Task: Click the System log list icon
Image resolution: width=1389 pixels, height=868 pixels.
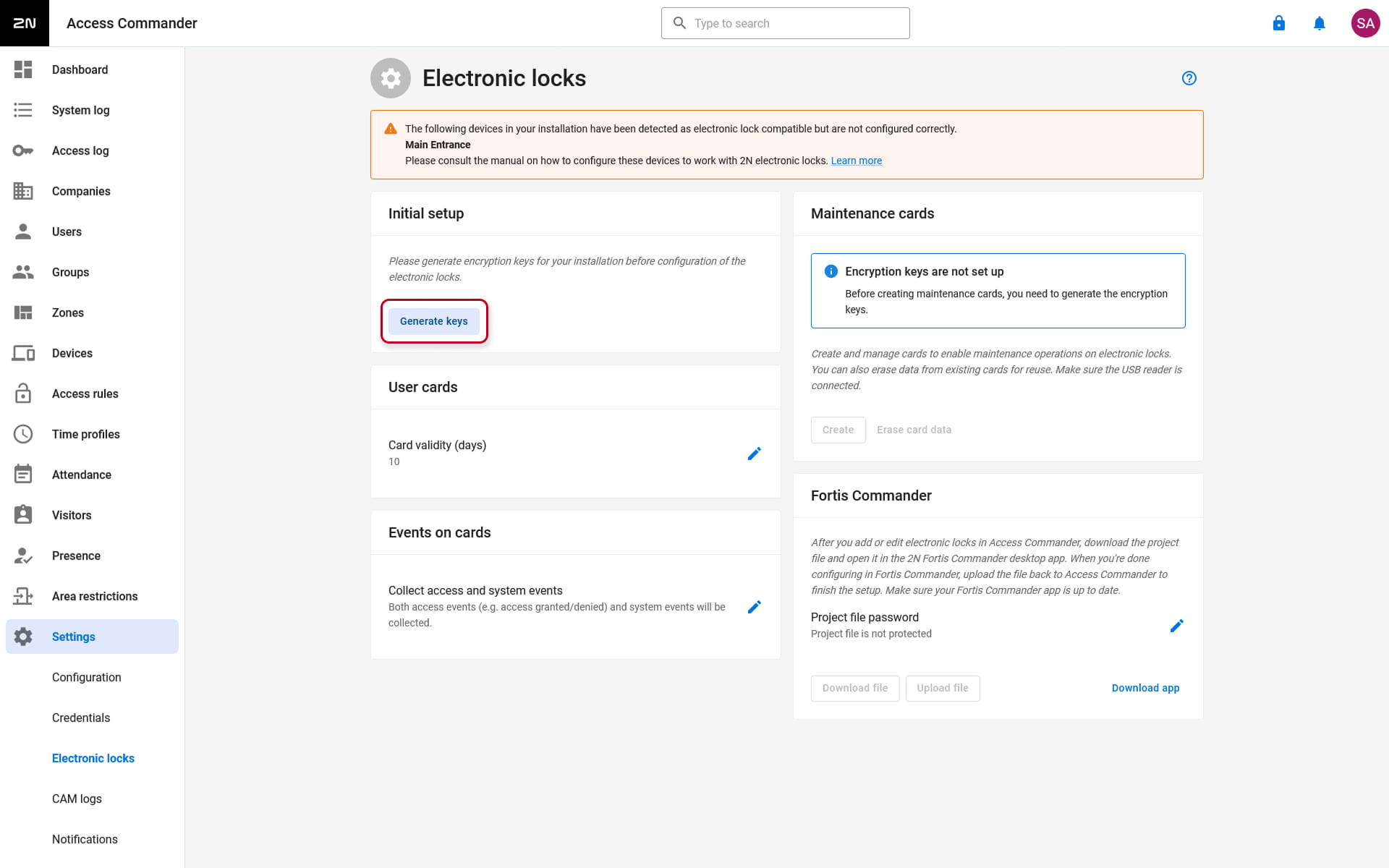Action: 23,110
